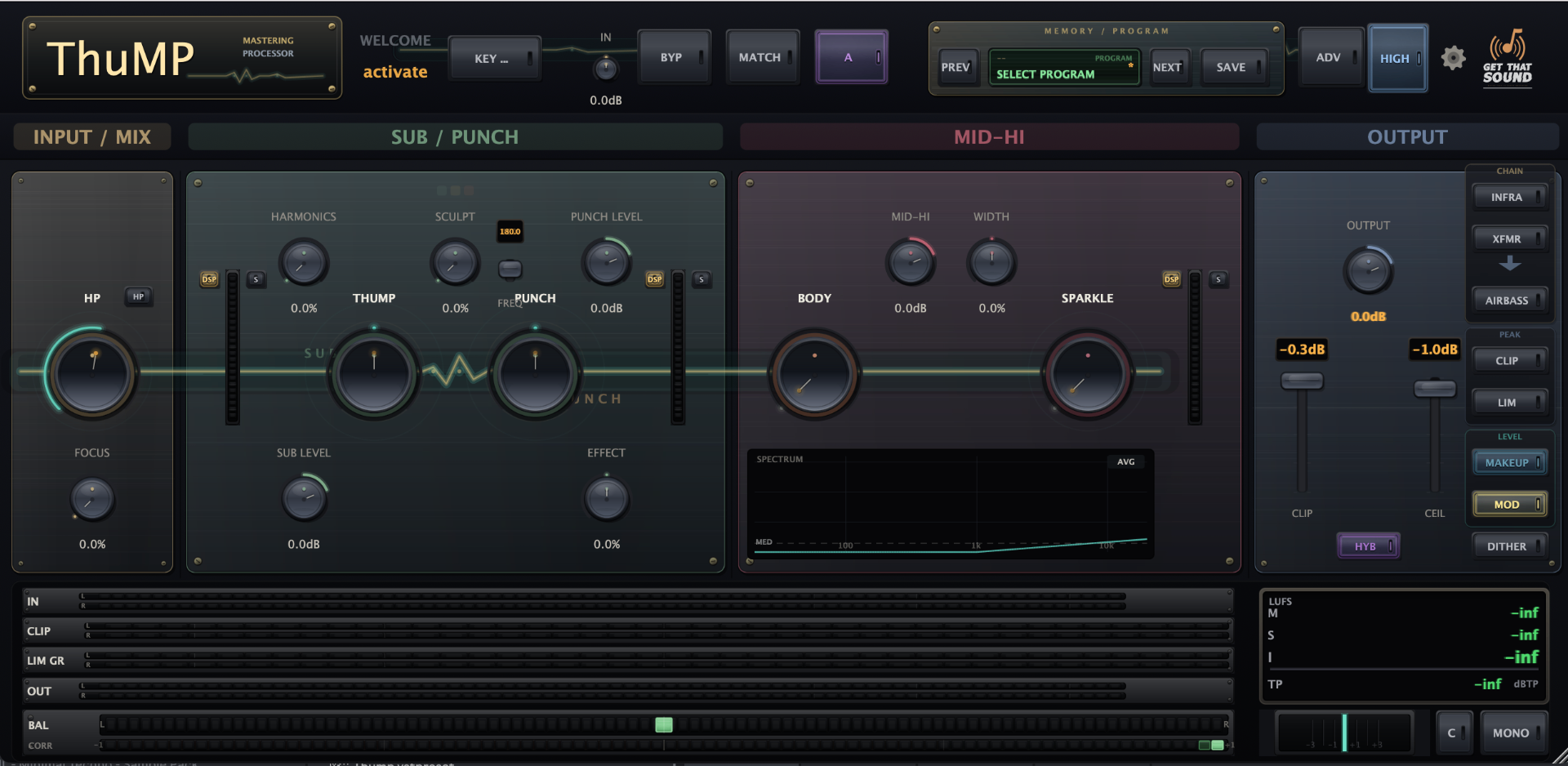Open the KEY dropdown
Image resolution: width=1568 pixels, height=766 pixels.
tap(495, 58)
